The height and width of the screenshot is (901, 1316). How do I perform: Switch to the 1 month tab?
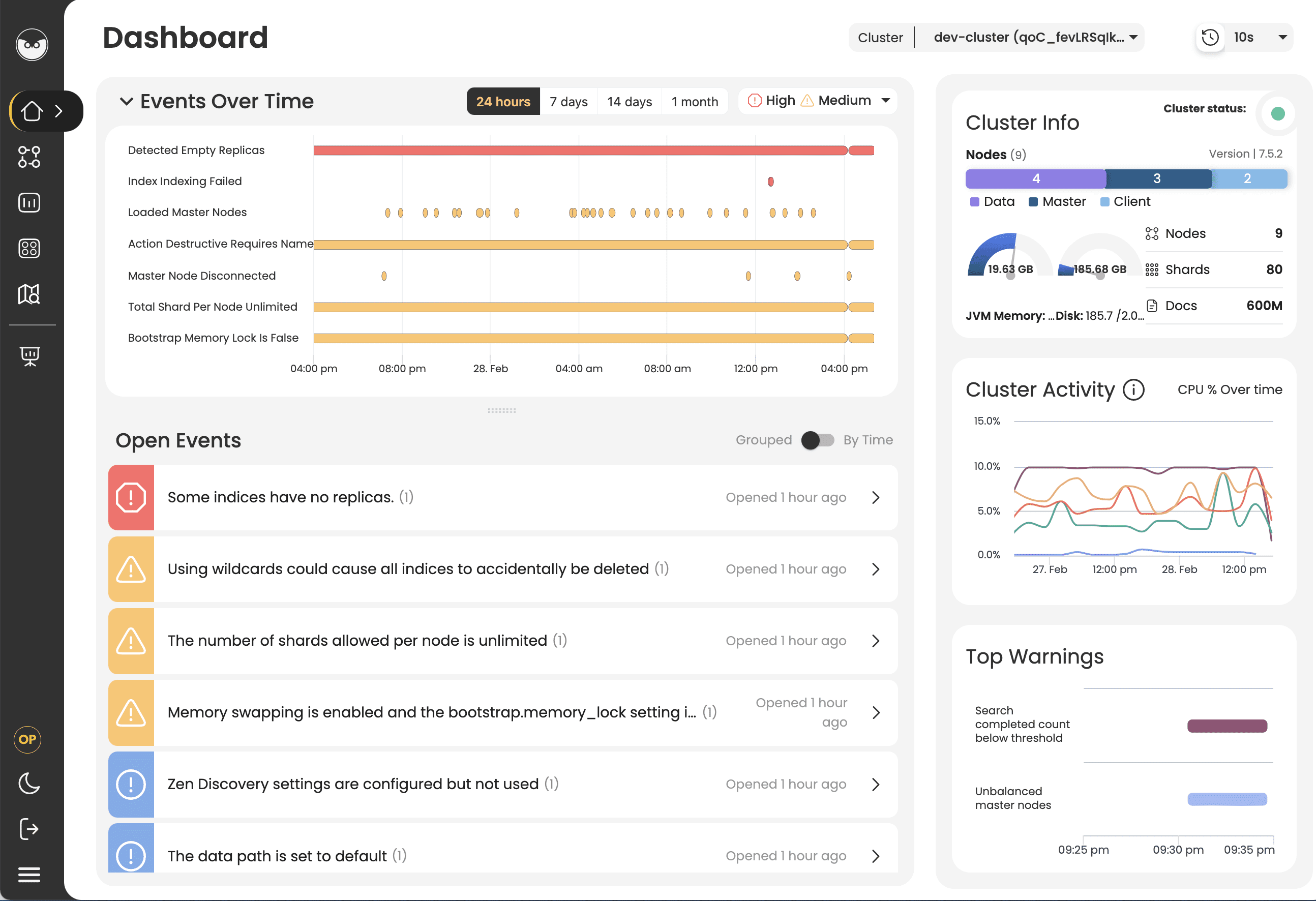[694, 101]
